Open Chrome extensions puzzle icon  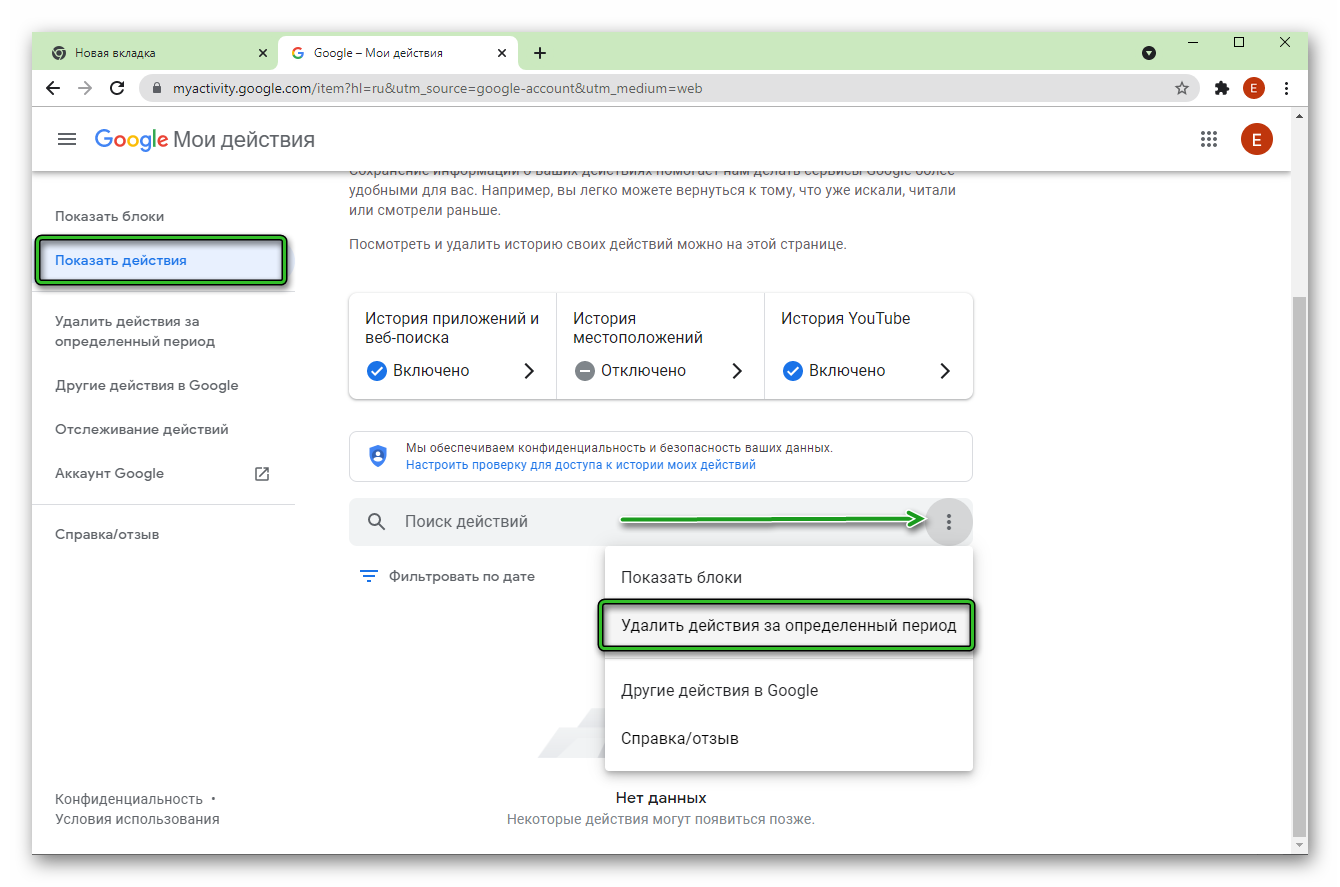[x=1221, y=88]
